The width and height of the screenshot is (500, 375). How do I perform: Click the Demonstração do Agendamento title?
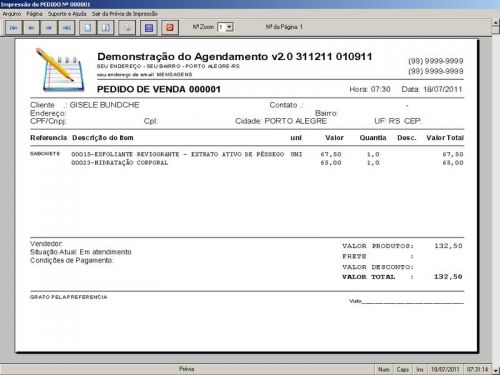click(235, 56)
